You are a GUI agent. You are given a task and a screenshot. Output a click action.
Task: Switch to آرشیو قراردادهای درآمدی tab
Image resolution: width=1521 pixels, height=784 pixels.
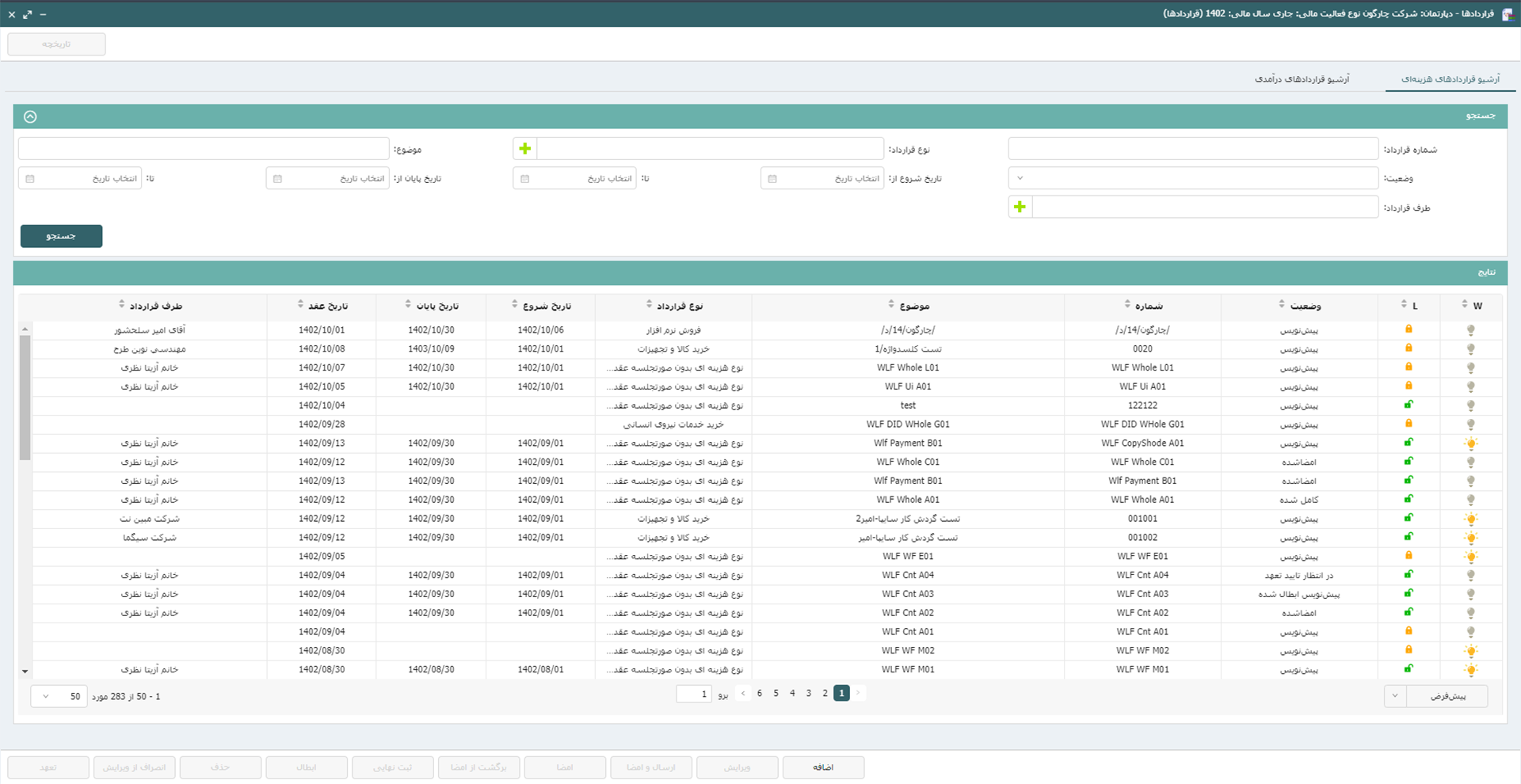coord(1302,79)
